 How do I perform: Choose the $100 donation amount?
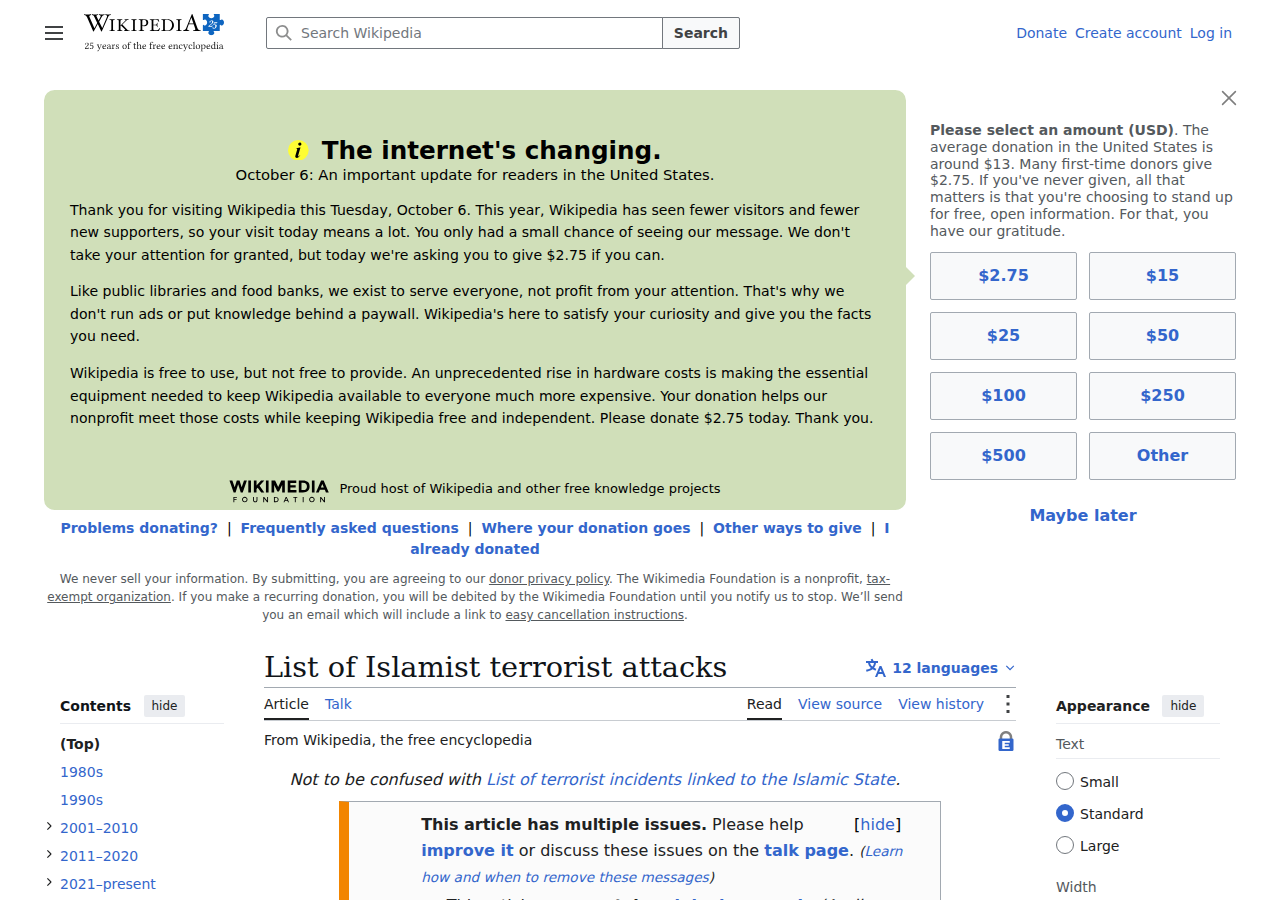point(1003,396)
